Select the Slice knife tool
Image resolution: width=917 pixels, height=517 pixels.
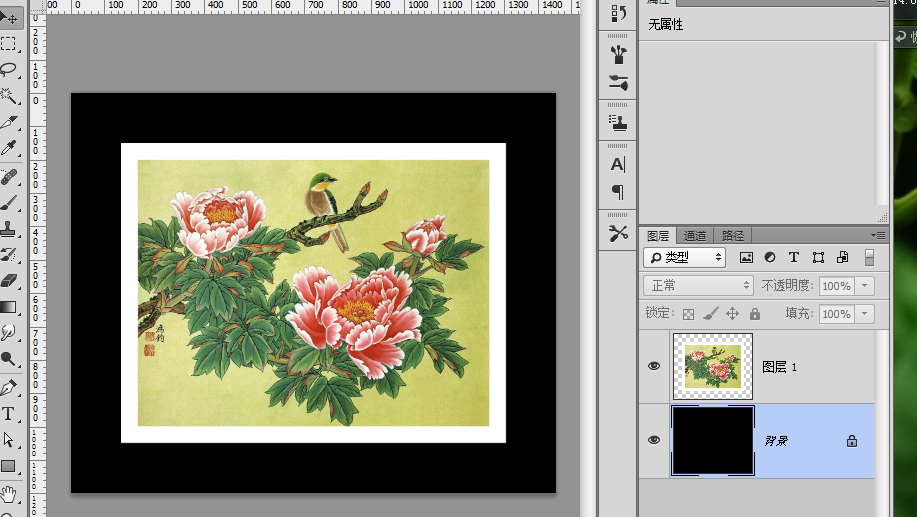pos(9,122)
